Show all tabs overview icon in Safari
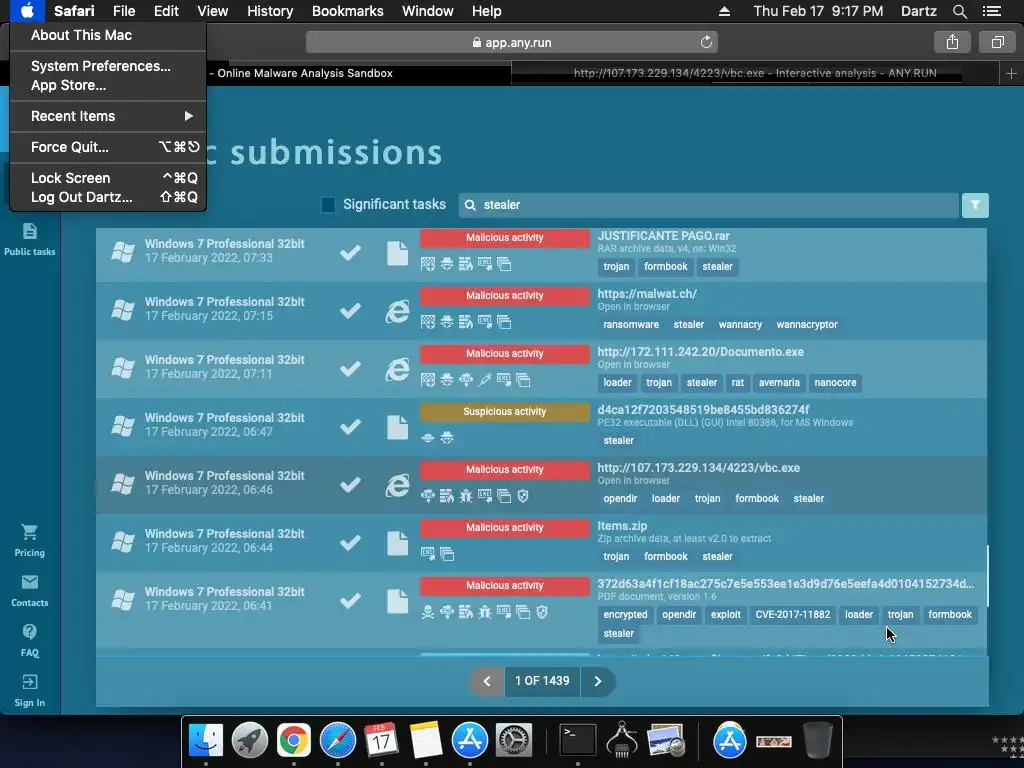This screenshot has height=768, width=1024. pos(997,42)
